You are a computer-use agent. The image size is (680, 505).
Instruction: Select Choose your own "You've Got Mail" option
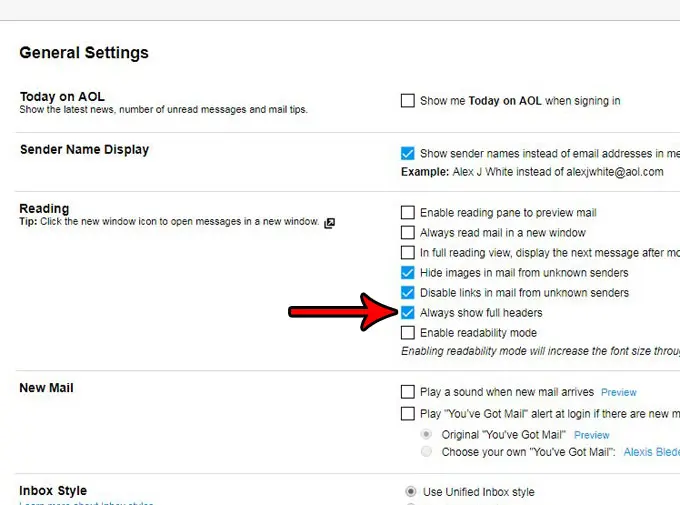427,452
